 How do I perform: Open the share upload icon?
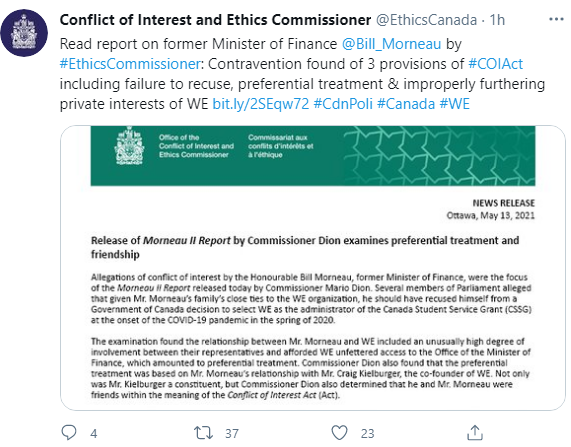coord(475,432)
